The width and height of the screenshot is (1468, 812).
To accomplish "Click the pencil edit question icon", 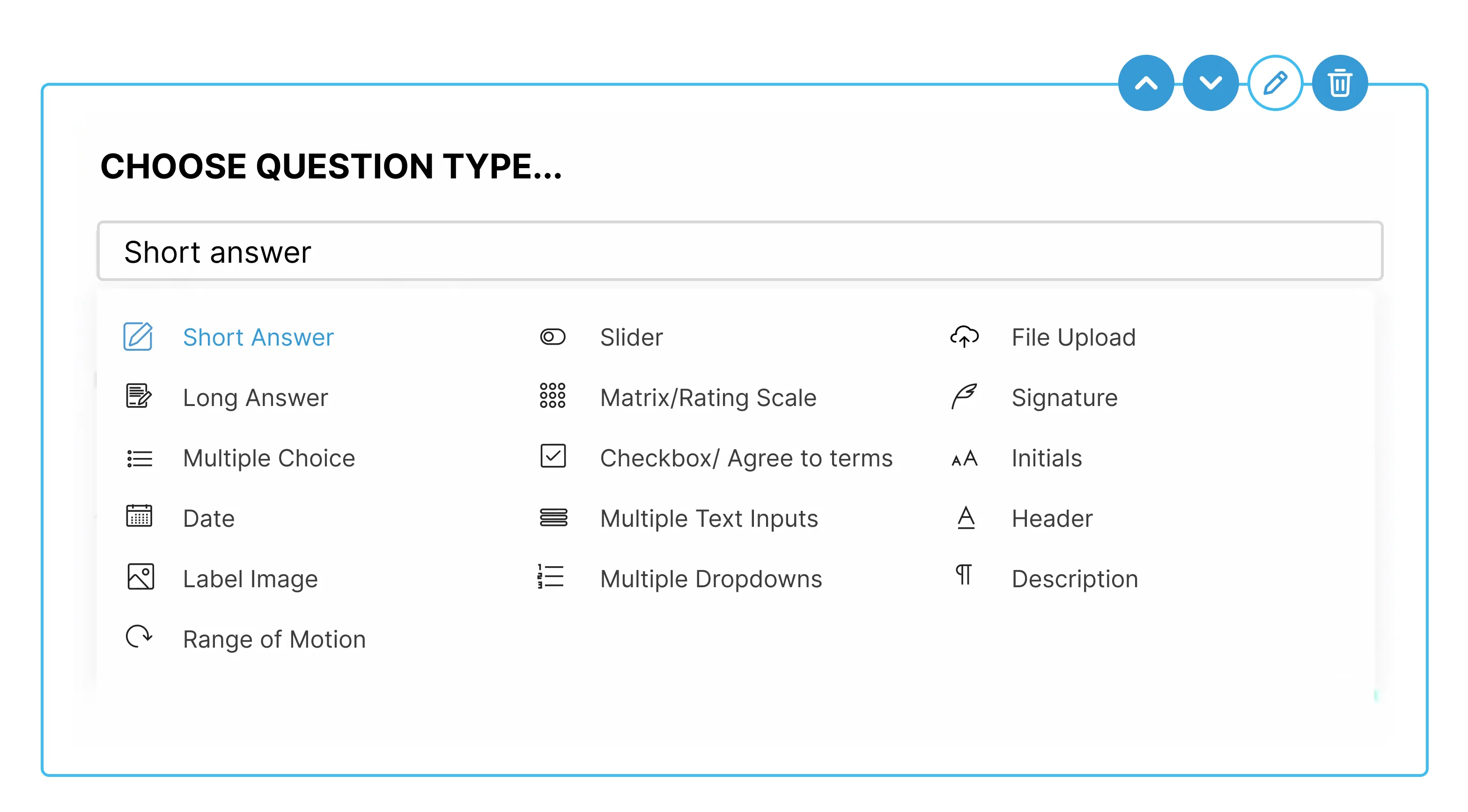I will coord(1275,83).
